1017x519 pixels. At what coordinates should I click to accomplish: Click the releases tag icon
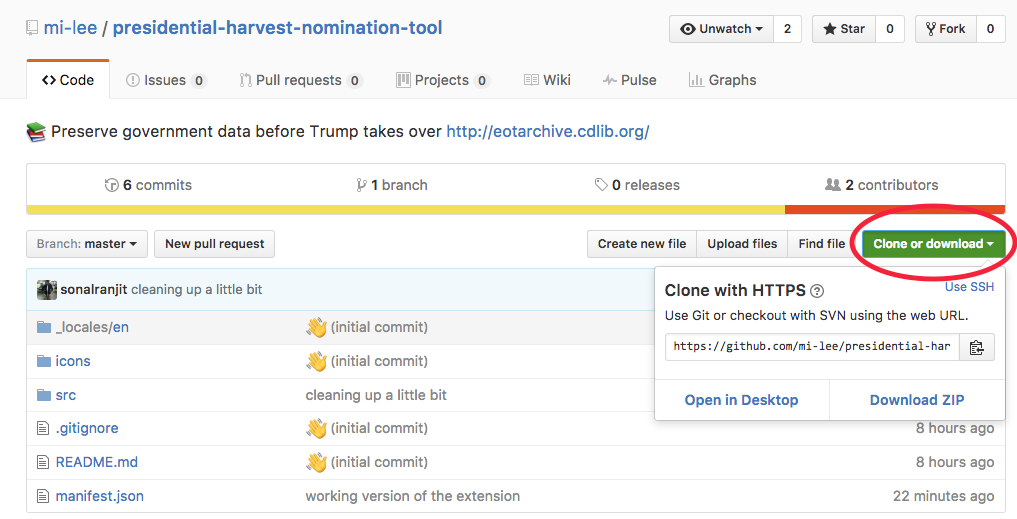pyautogui.click(x=601, y=185)
